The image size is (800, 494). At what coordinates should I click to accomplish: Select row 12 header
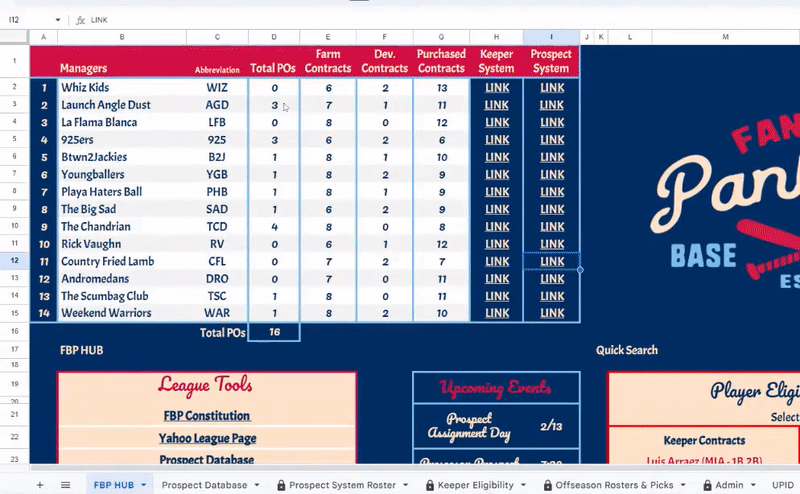click(14, 261)
